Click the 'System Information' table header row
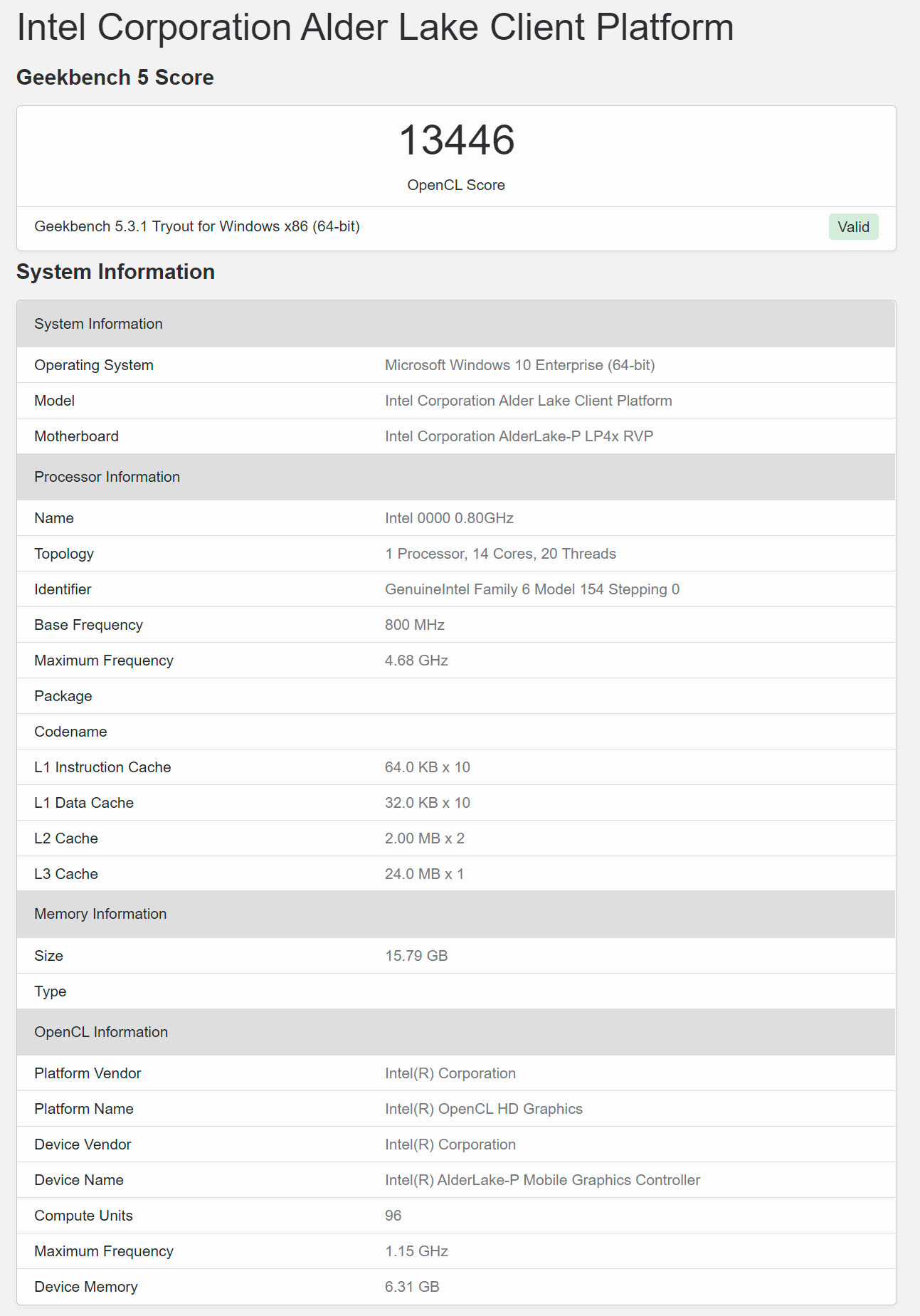This screenshot has width=920, height=1316. pos(456,324)
